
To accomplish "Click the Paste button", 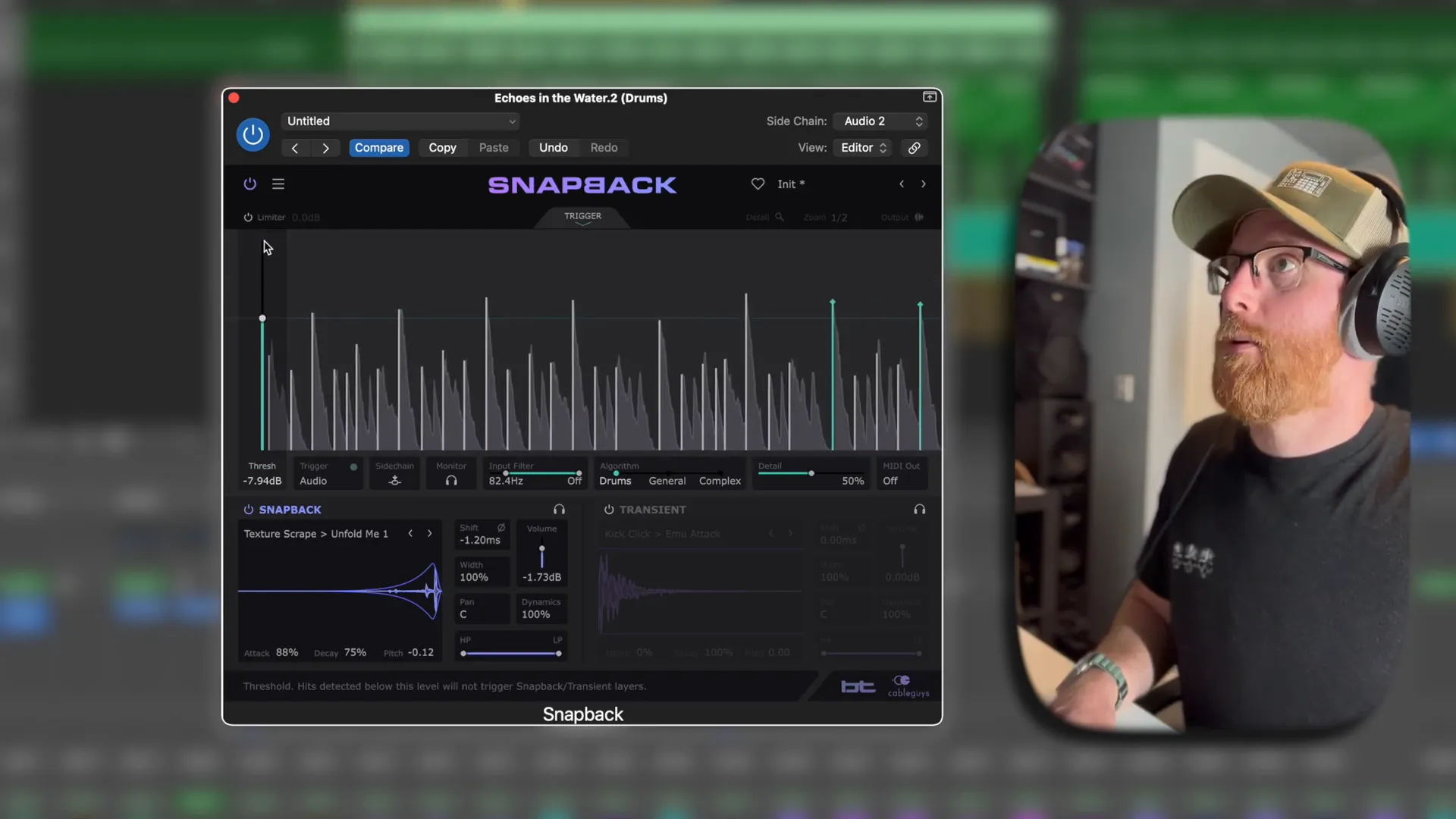I will [x=494, y=148].
